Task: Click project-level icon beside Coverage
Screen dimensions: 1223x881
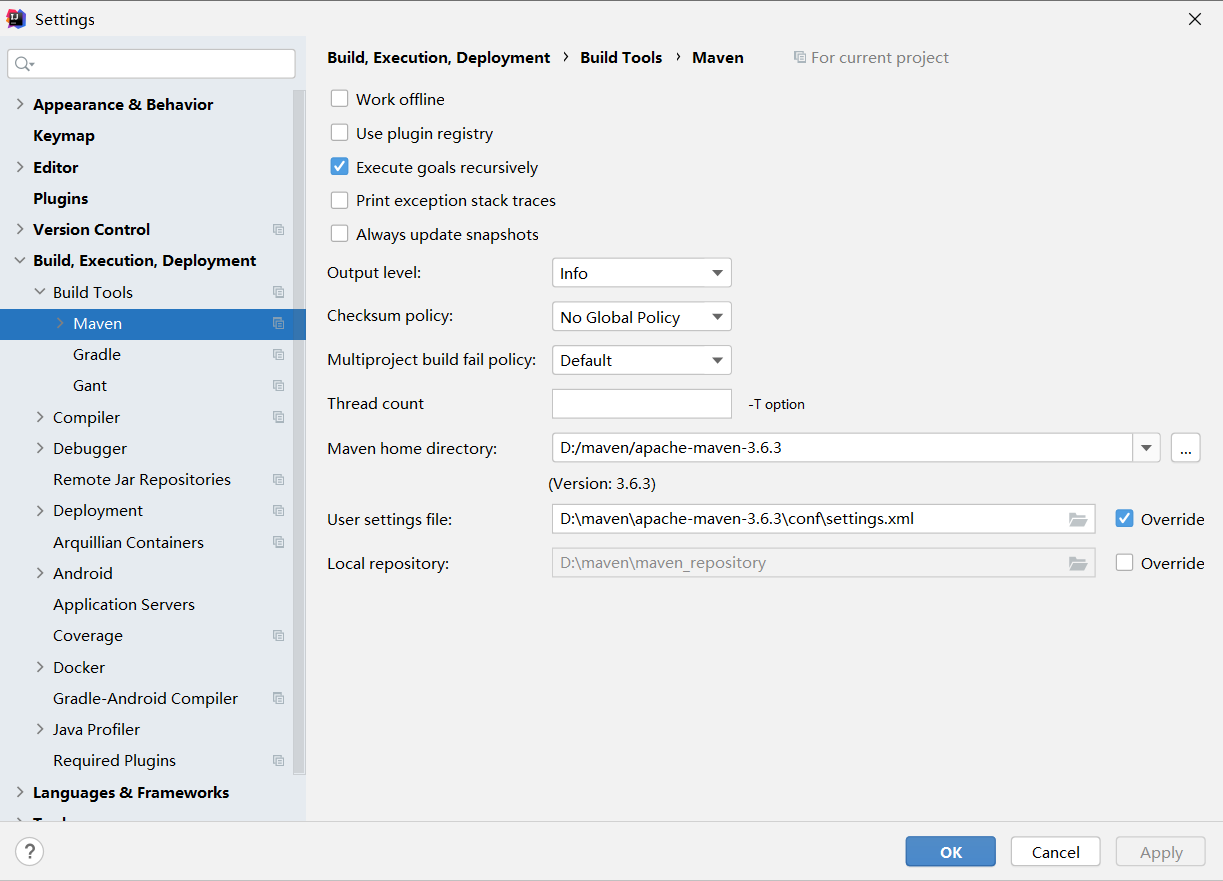Action: [x=278, y=636]
